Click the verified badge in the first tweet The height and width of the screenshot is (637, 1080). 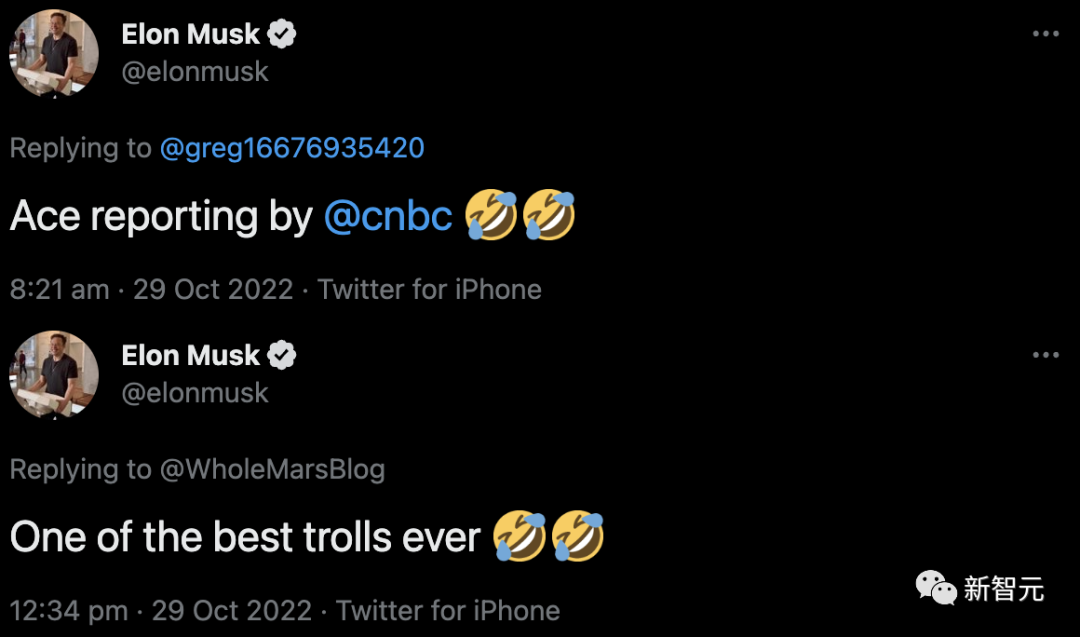pos(283,34)
